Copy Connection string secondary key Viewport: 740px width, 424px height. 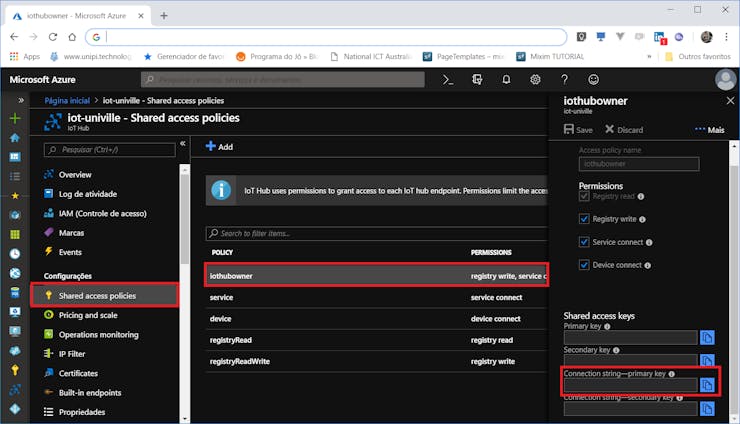[x=707, y=409]
